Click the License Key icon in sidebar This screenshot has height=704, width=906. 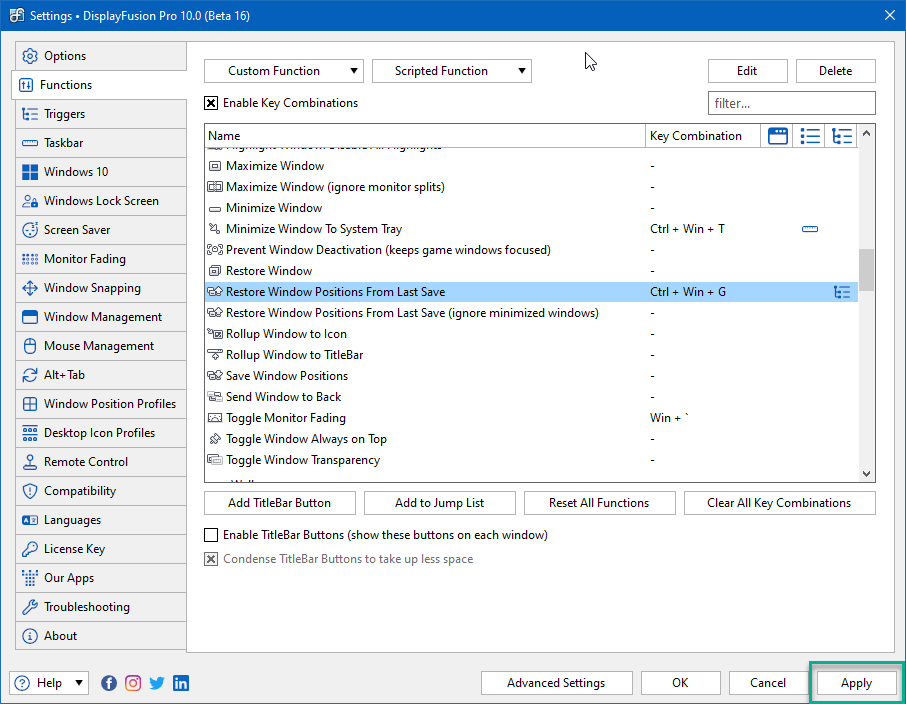point(30,549)
